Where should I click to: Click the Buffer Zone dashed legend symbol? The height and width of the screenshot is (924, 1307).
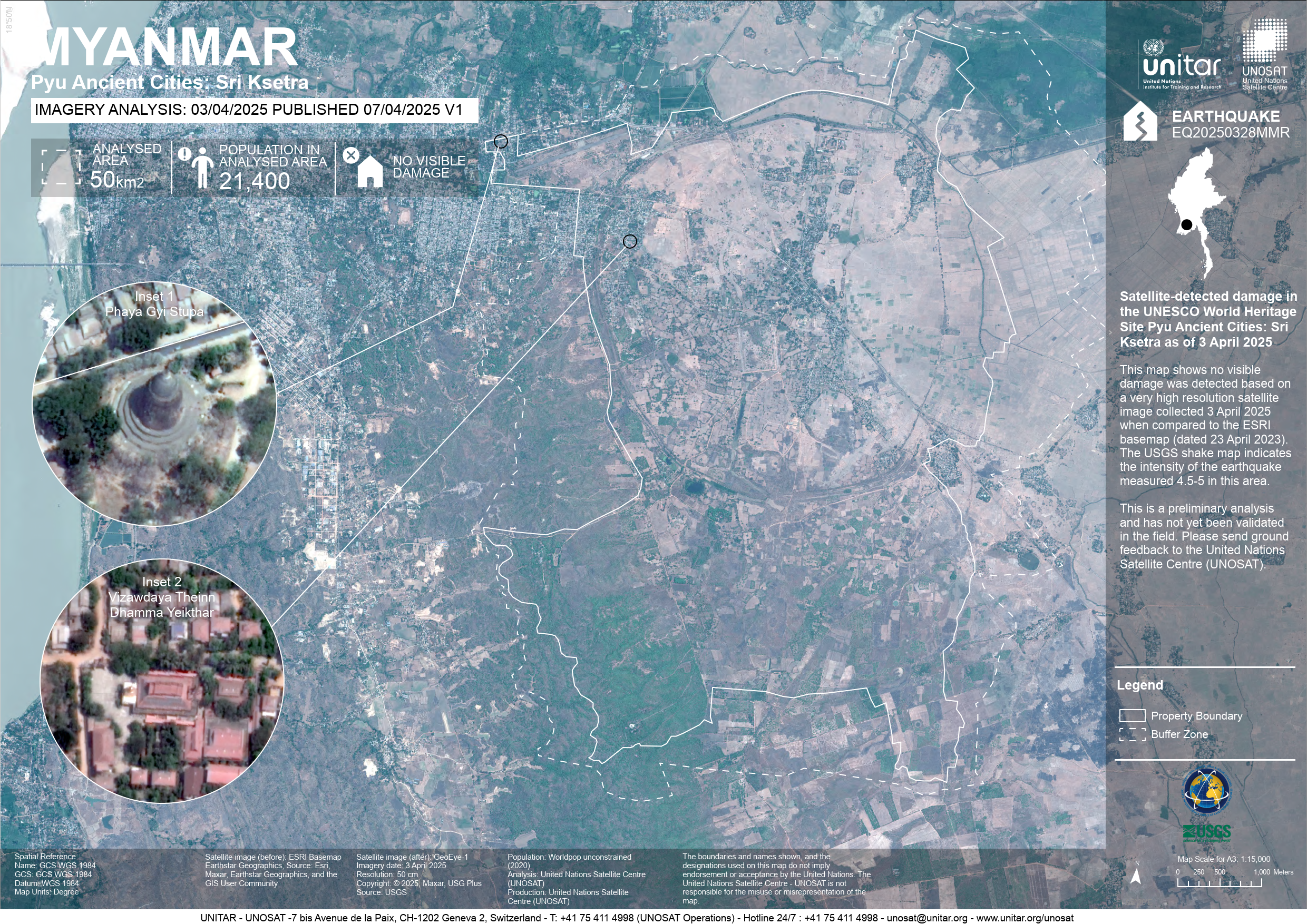1132,734
